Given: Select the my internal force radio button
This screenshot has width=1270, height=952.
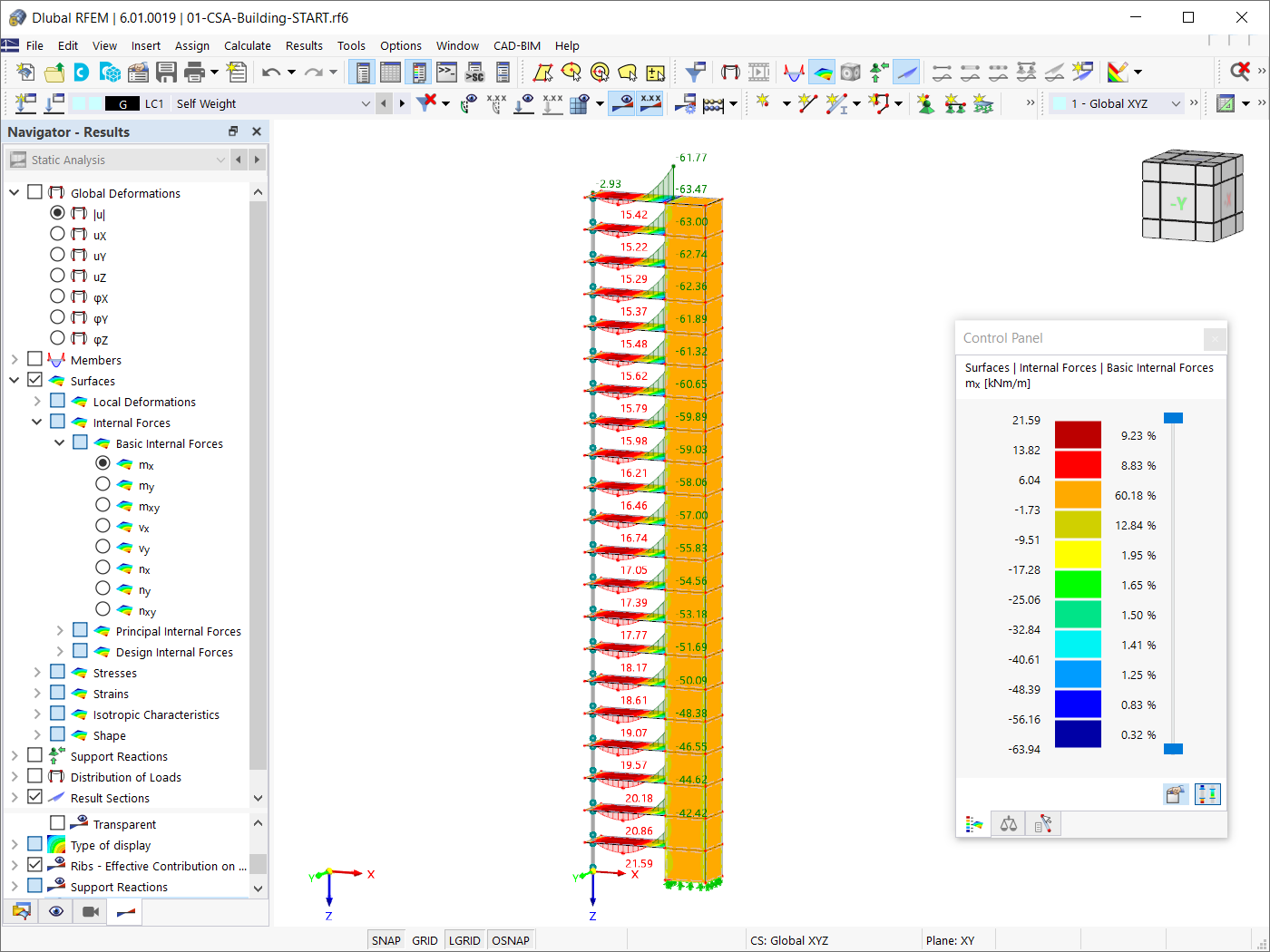Looking at the screenshot, I should [x=103, y=484].
